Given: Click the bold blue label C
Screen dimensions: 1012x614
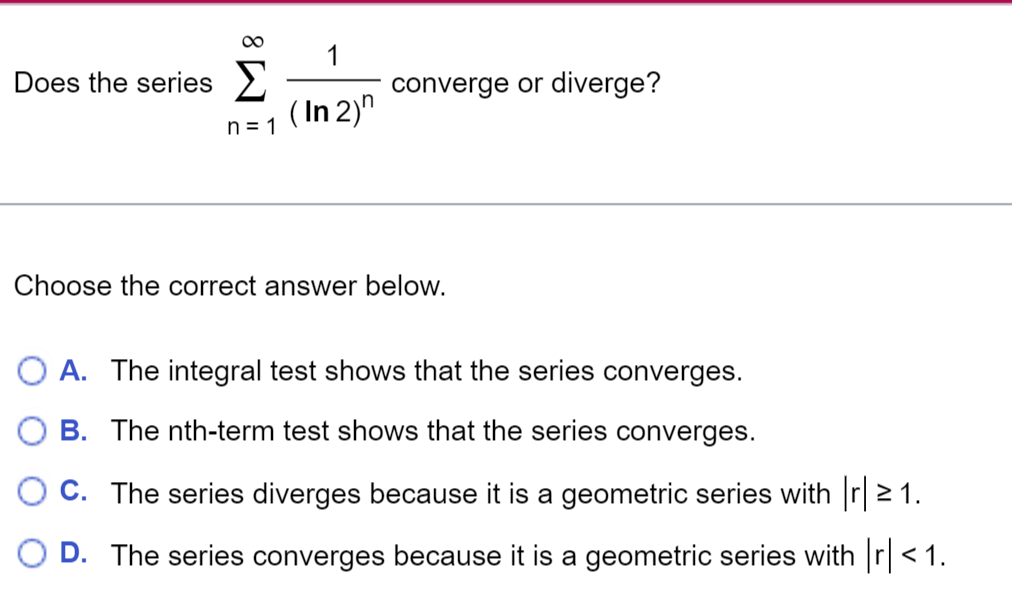Looking at the screenshot, I should pyautogui.click(x=74, y=492).
